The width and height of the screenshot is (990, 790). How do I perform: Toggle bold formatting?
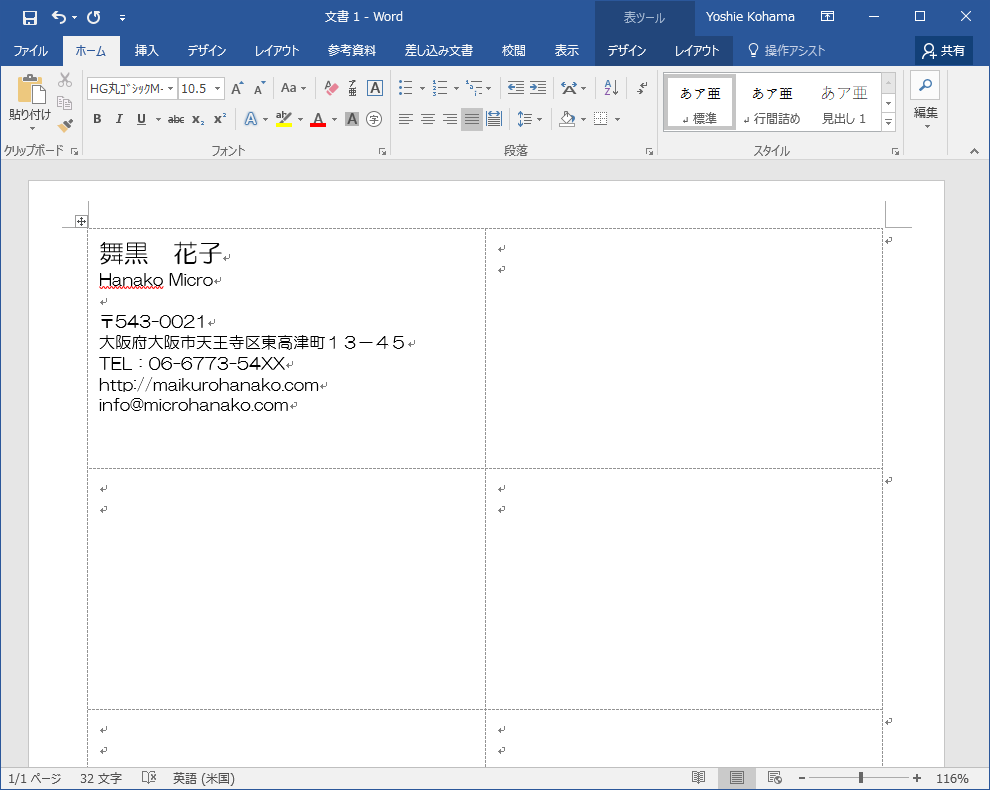click(97, 118)
